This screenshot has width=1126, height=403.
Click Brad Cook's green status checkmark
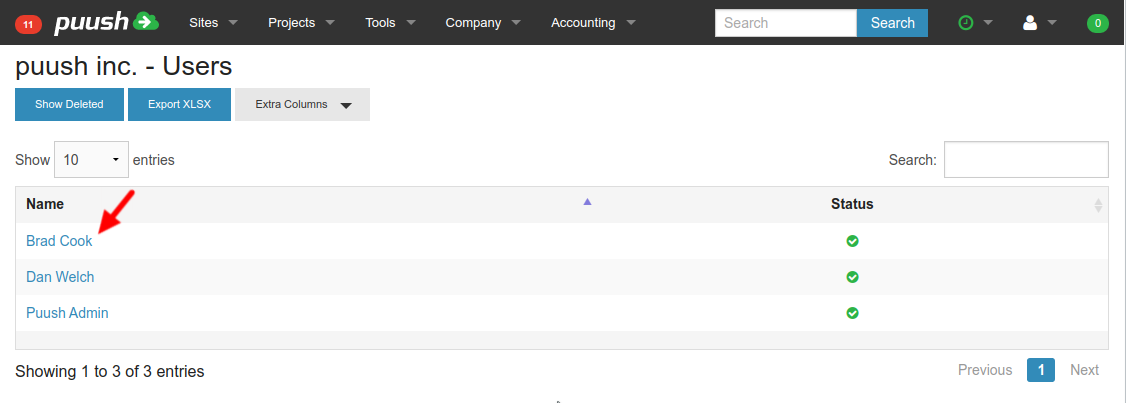click(852, 241)
